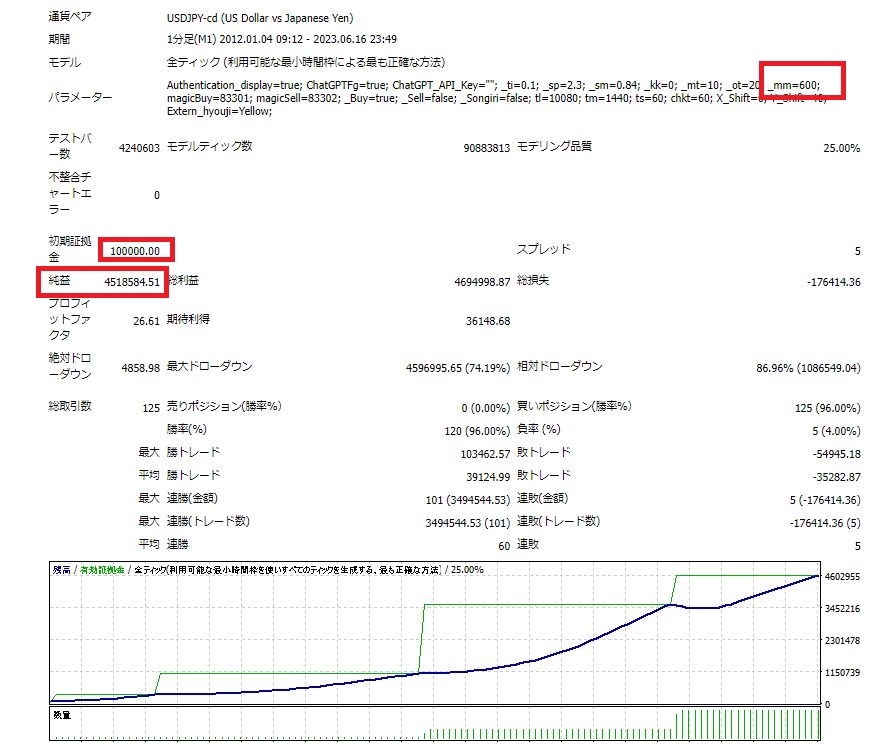Viewport: 870px width, 744px height.
Task: Click the profit factor value 26.61
Action: tap(146, 321)
